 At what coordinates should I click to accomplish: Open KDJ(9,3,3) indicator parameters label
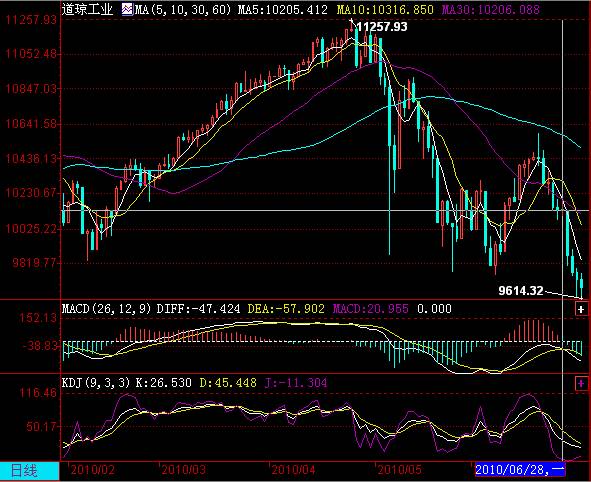(x=96, y=383)
